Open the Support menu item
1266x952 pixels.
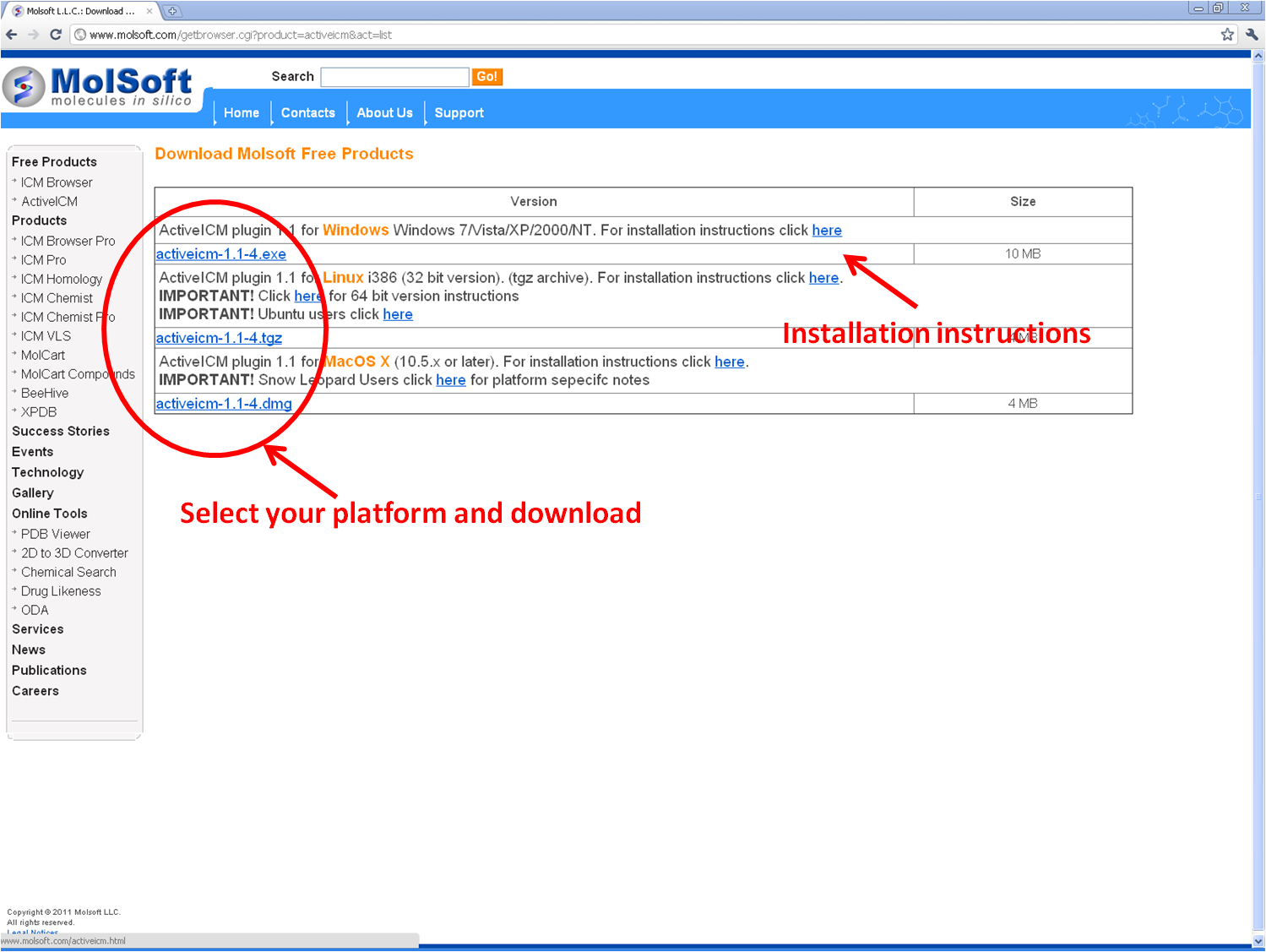pos(459,113)
